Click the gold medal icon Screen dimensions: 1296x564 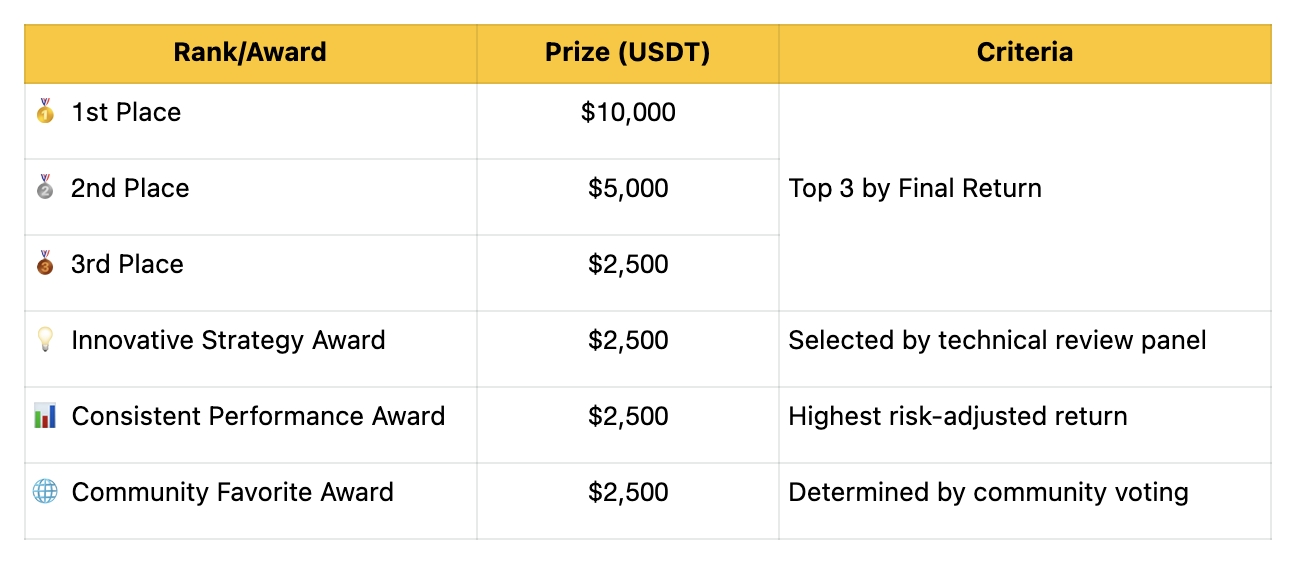[x=45, y=112]
